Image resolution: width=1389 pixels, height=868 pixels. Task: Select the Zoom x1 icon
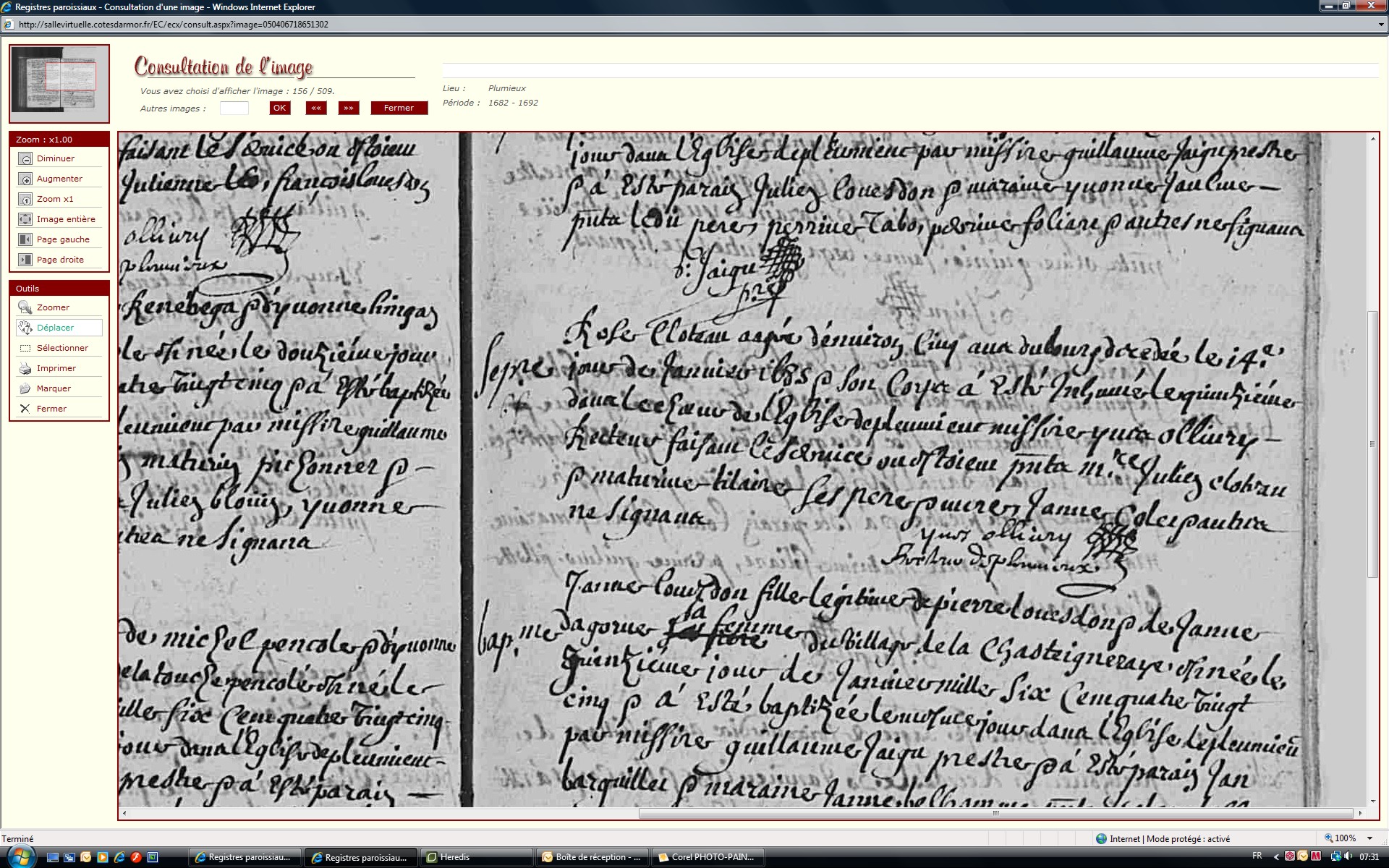(25, 200)
